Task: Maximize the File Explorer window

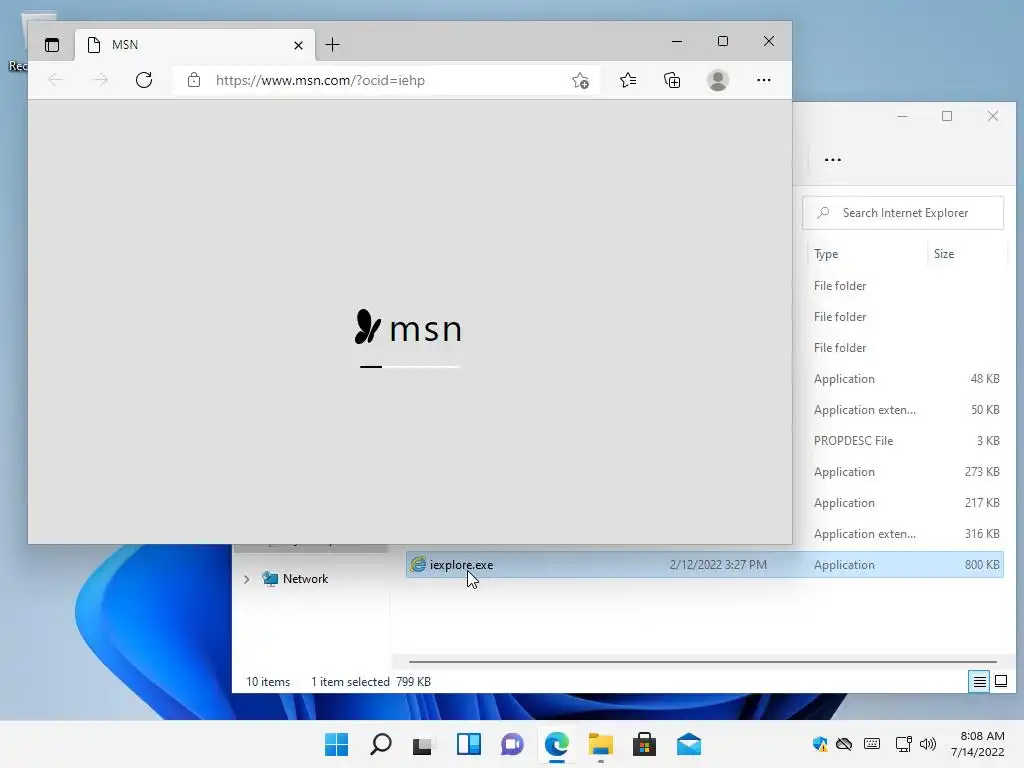Action: pyautogui.click(x=947, y=116)
